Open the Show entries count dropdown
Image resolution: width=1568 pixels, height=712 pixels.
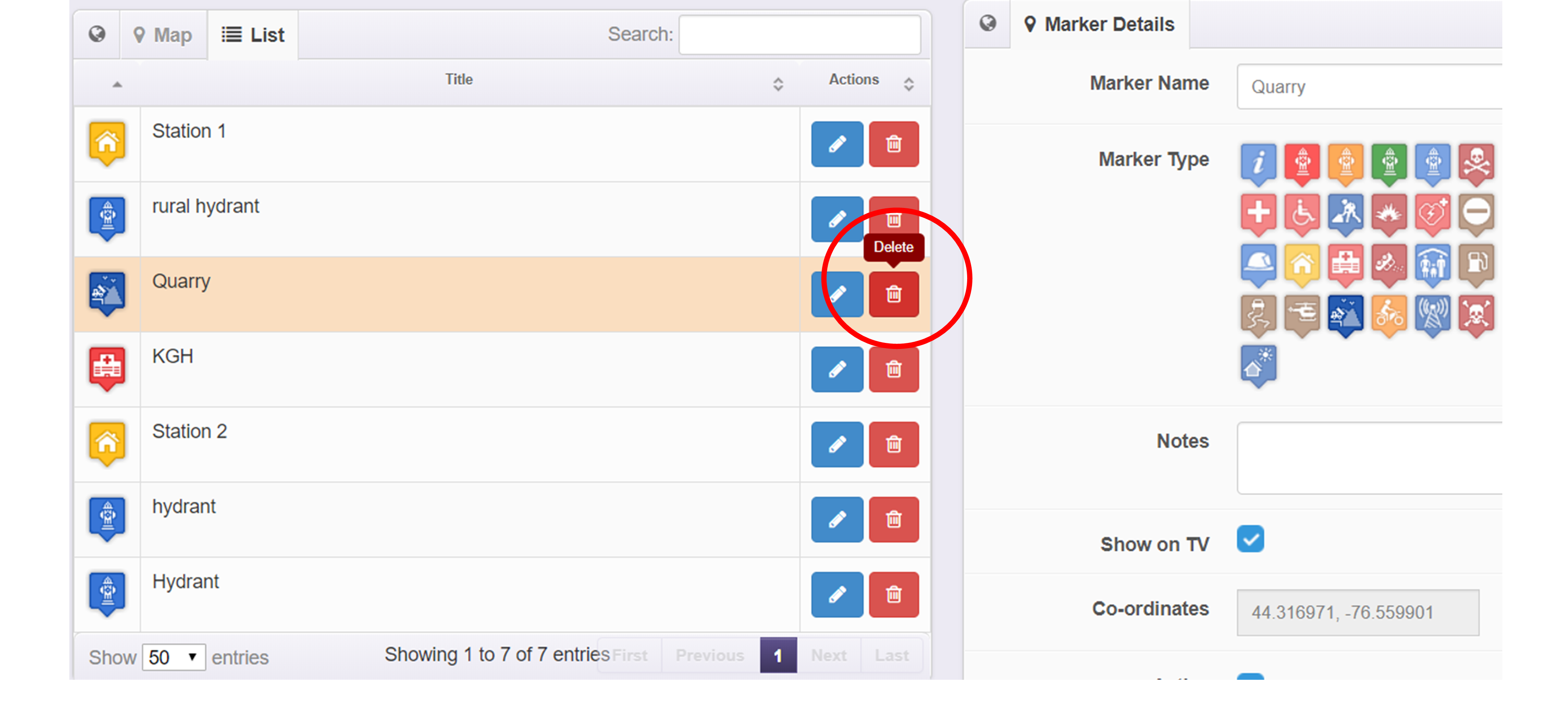coord(173,657)
